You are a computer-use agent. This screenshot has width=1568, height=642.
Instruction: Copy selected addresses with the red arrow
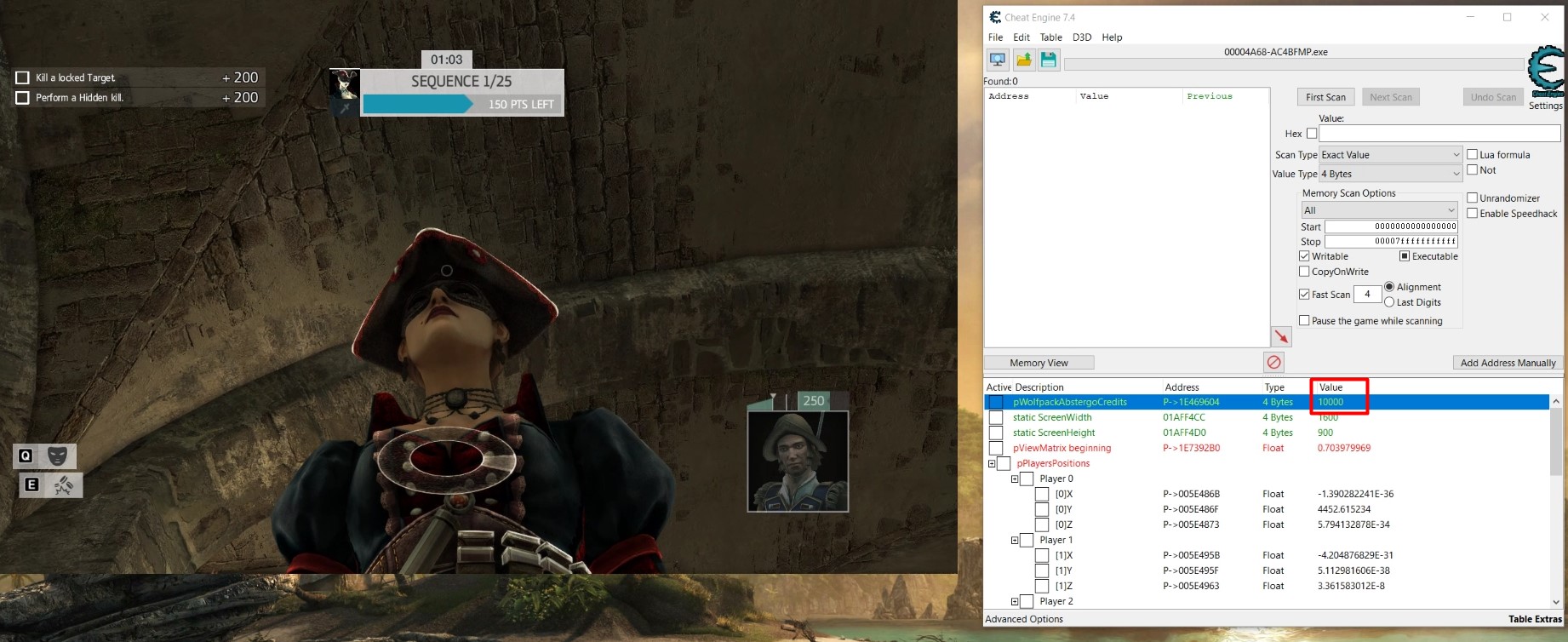[1281, 336]
